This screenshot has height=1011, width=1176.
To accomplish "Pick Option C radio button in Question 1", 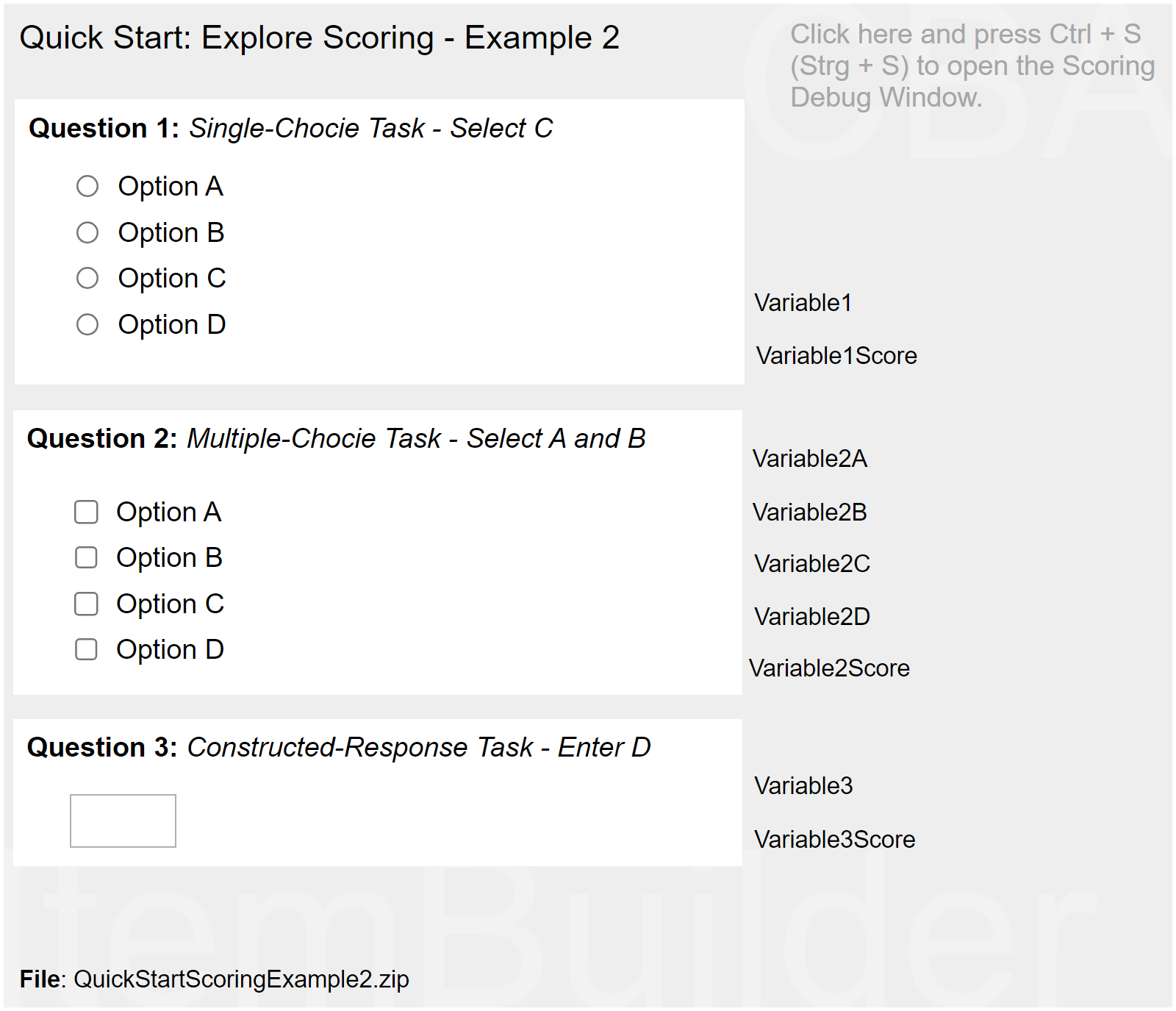I will [x=87, y=279].
